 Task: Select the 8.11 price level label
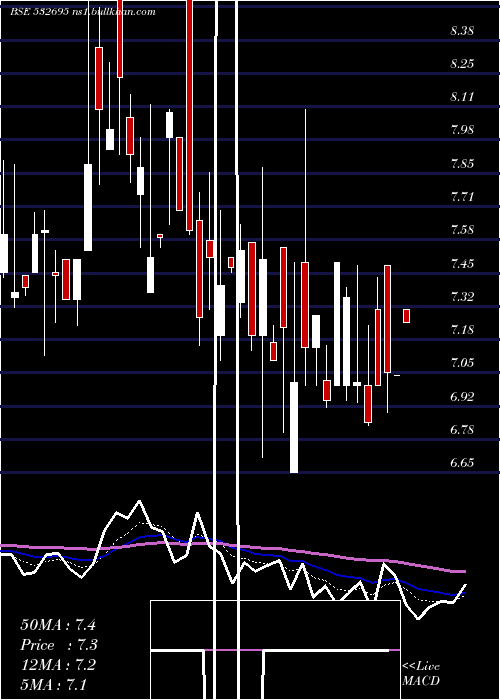[x=462, y=96]
